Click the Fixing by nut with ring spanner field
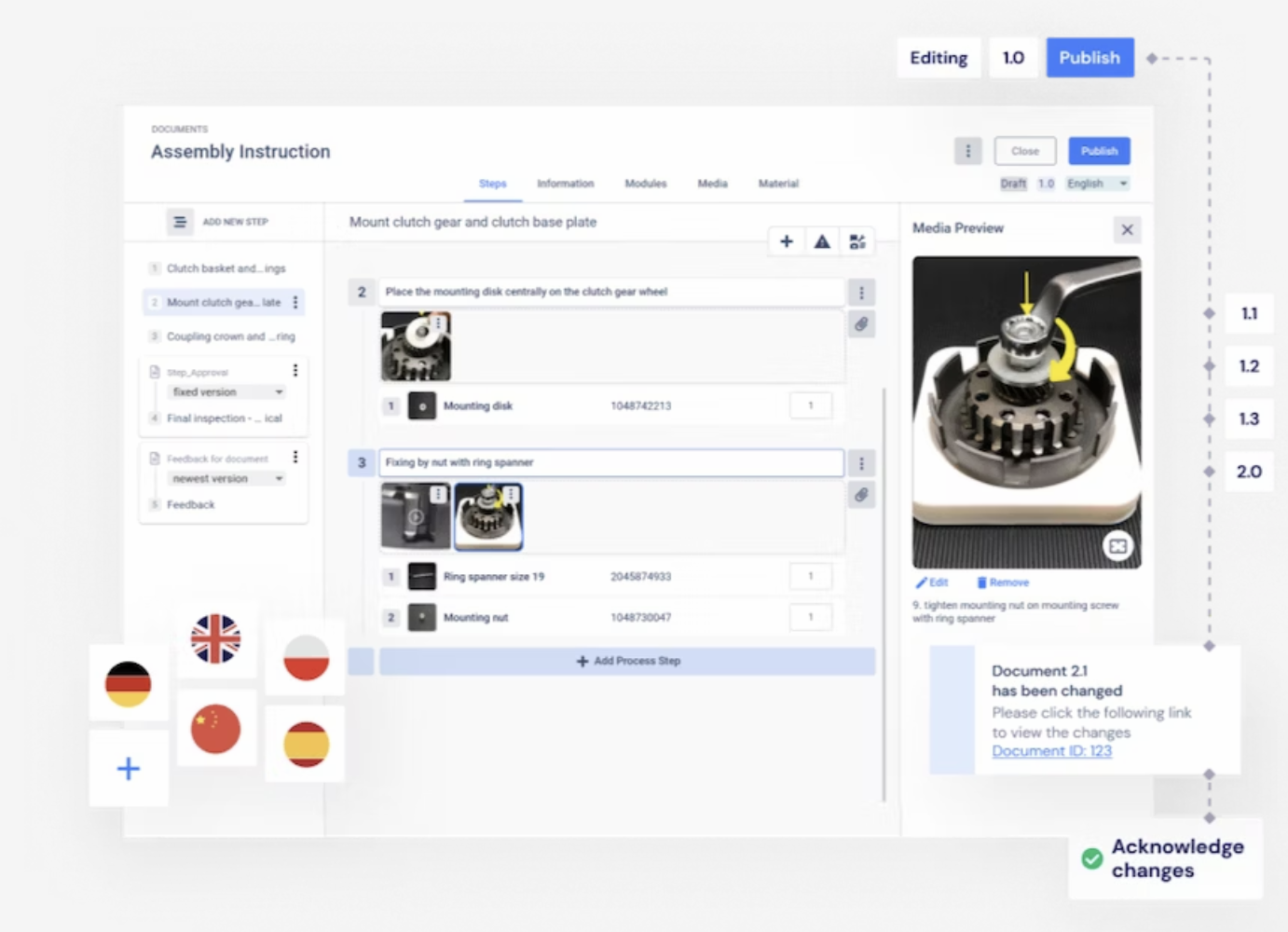 click(610, 462)
